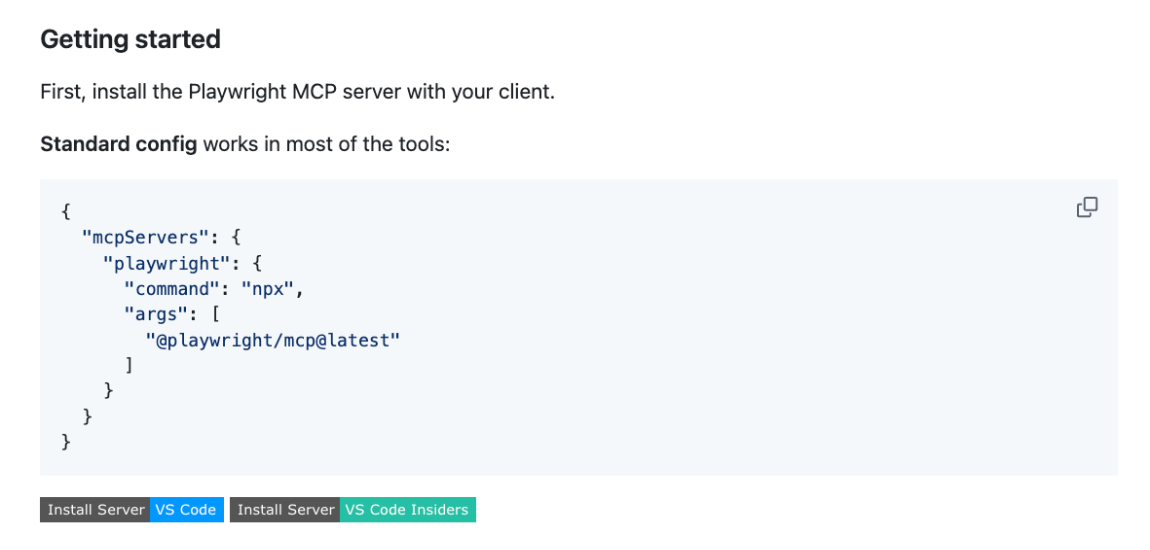Viewport: 1150px width, 550px height.
Task: Click the closing brace of the playwright object
Action: 108,390
